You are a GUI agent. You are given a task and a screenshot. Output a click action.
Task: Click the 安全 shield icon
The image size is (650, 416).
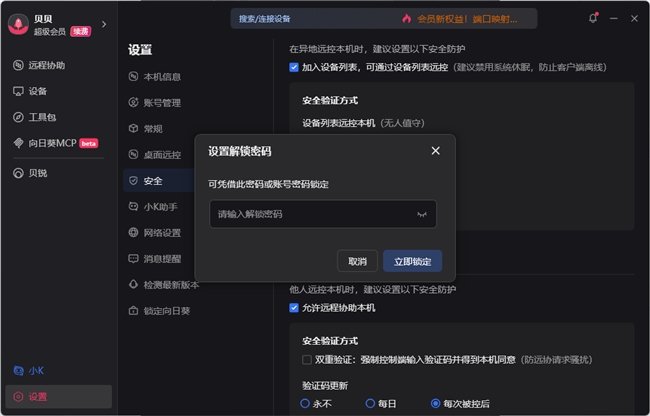point(133,180)
